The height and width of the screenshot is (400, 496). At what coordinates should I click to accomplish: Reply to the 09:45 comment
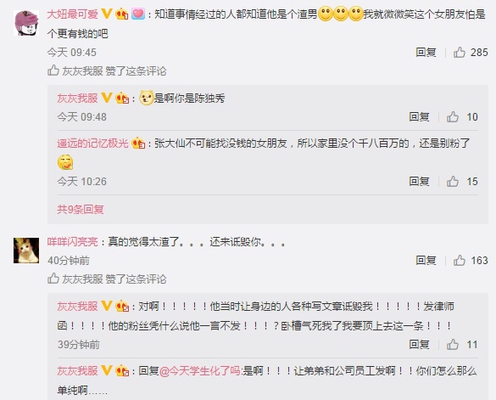tap(426, 52)
